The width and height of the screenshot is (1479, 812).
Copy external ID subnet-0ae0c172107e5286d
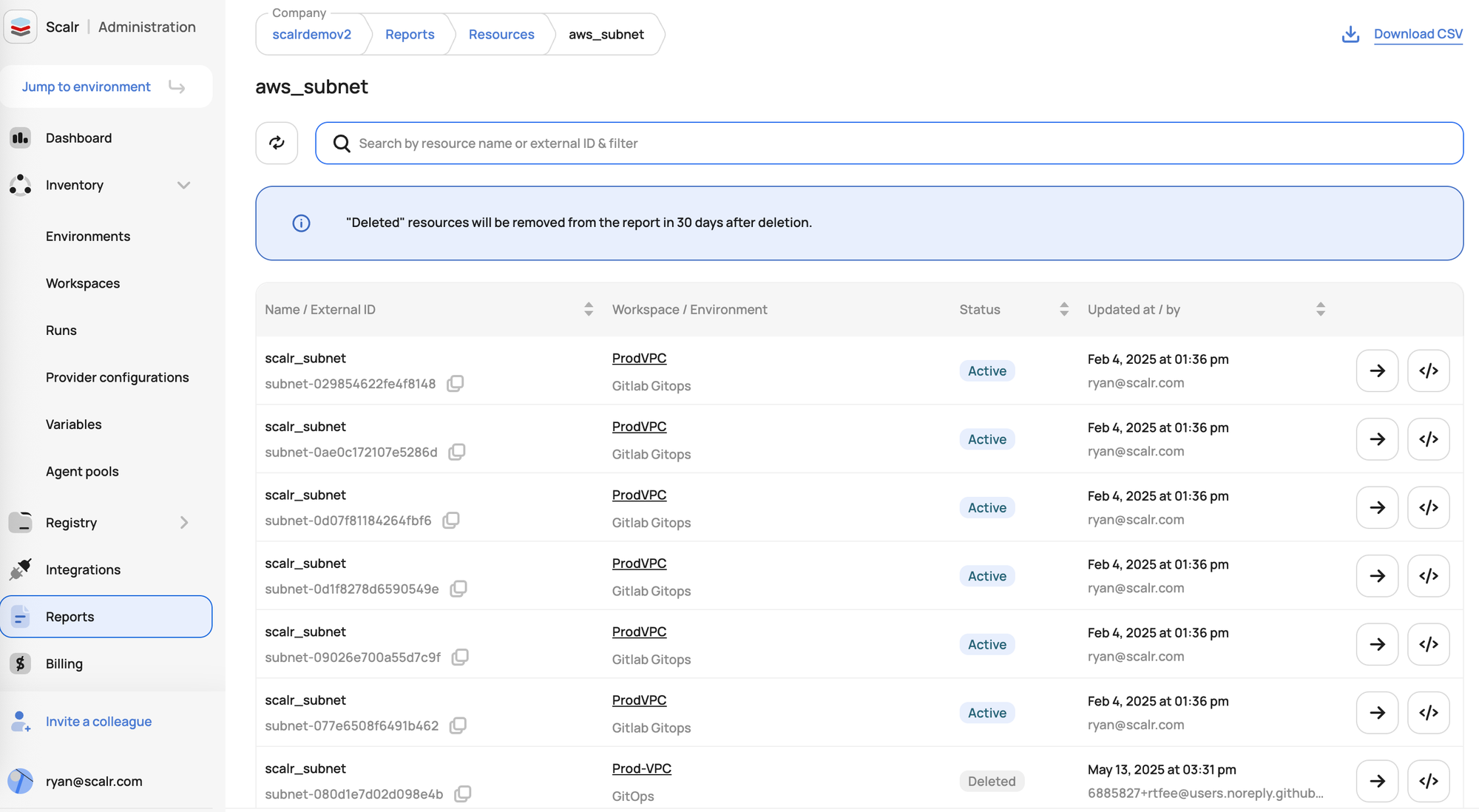pyautogui.click(x=457, y=452)
